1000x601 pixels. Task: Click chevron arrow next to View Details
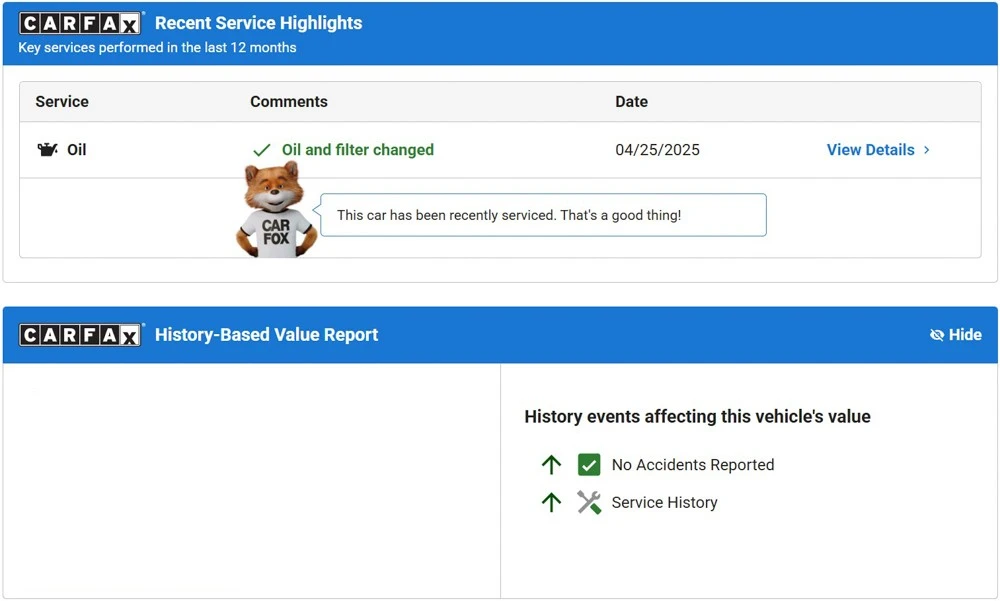coord(926,150)
